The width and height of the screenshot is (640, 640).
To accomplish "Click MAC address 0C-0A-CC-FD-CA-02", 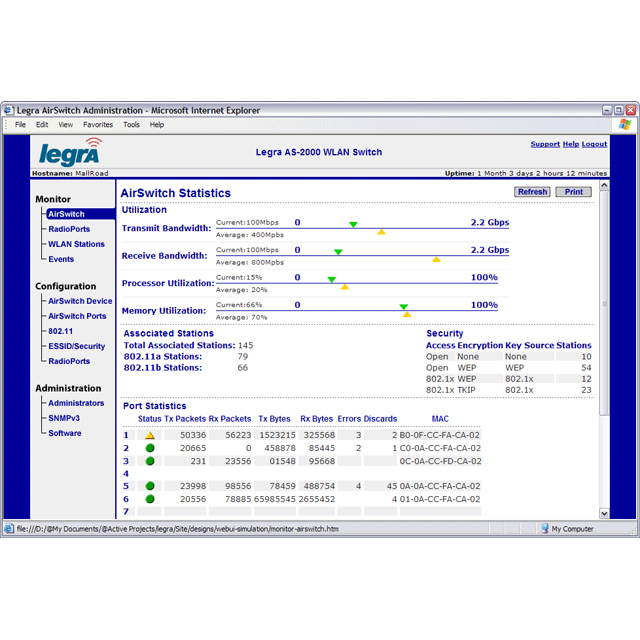I will coord(440,461).
